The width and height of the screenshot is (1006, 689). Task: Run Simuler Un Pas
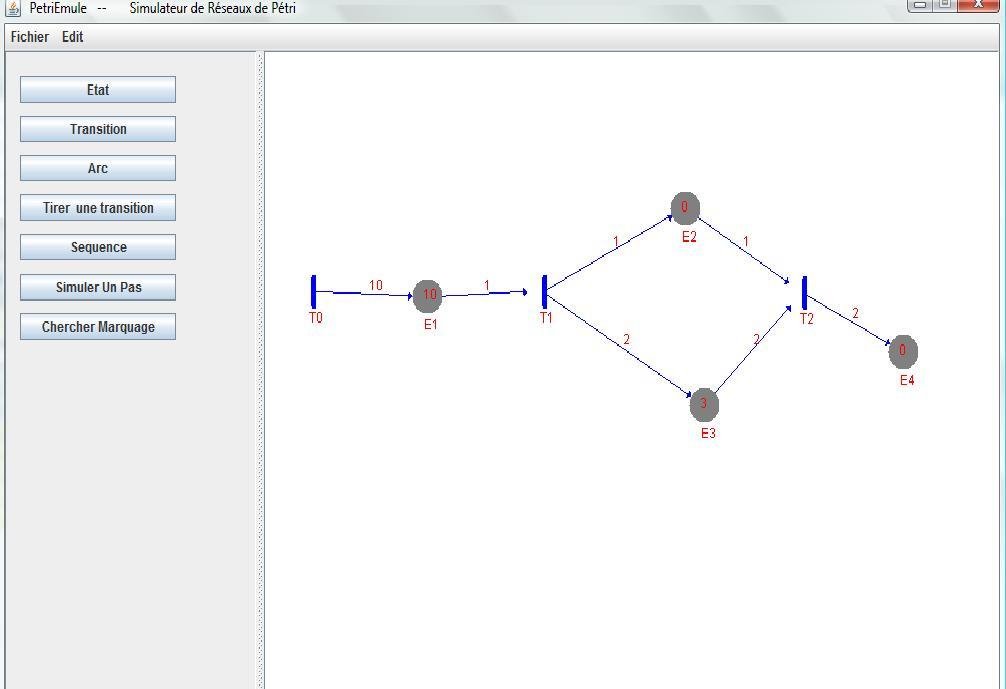[98, 287]
